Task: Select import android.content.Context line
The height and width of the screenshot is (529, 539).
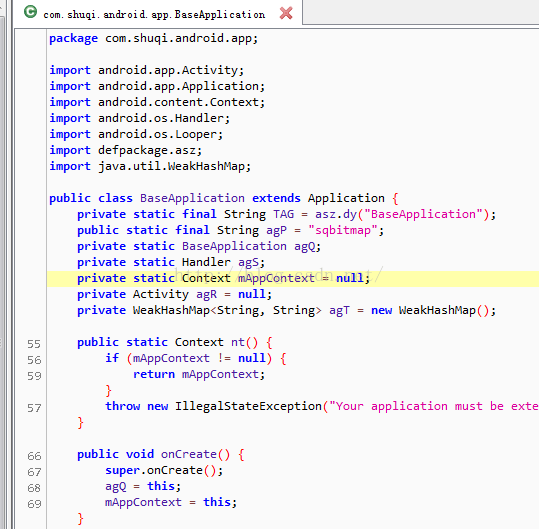Action: pyautogui.click(x=157, y=102)
